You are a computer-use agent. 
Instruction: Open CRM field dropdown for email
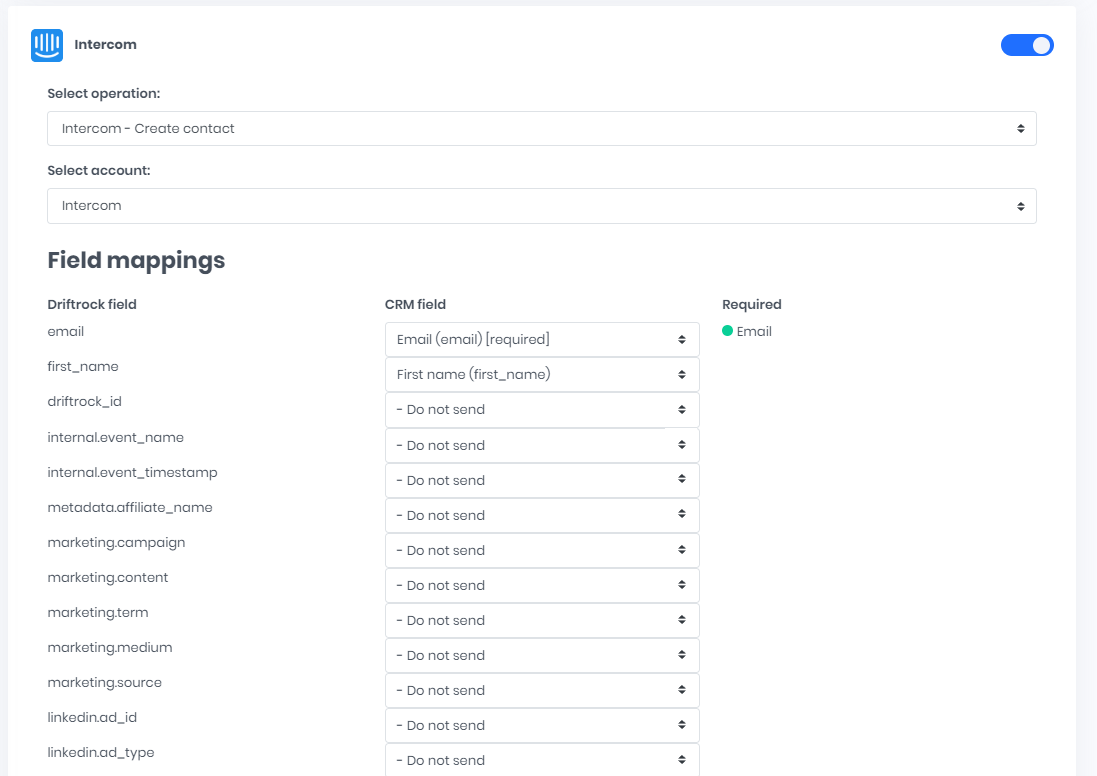[541, 340]
